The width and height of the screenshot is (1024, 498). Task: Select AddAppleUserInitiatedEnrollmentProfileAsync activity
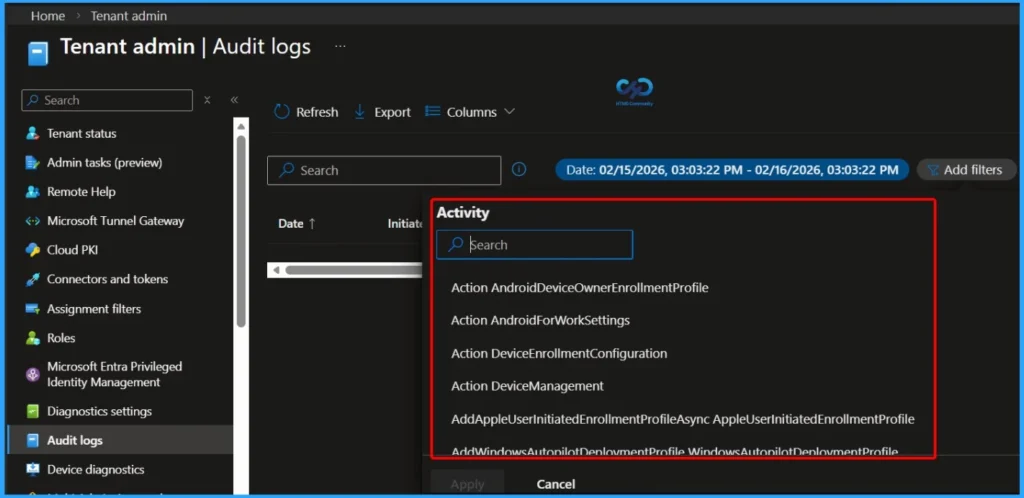point(682,419)
